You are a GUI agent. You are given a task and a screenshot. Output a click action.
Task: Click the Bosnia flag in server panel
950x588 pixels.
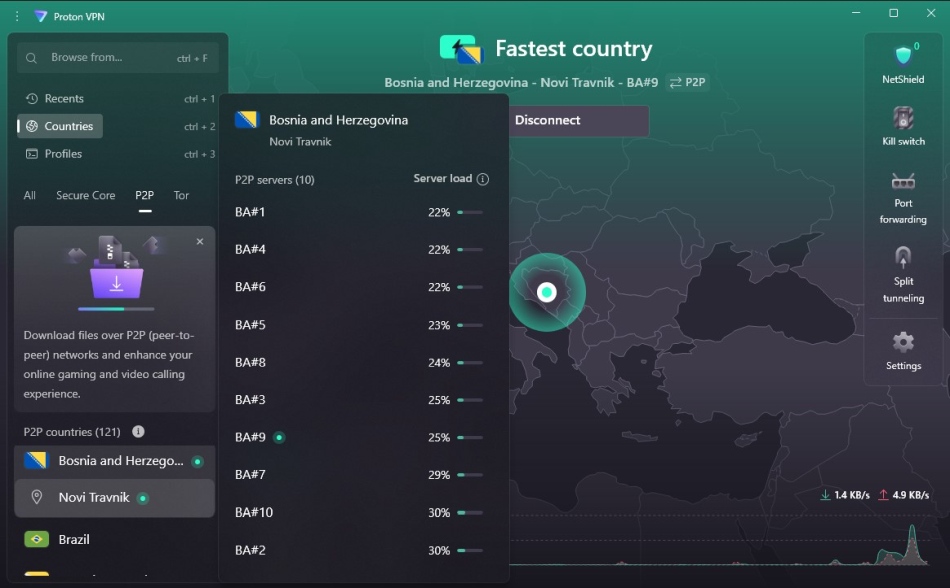(x=247, y=120)
